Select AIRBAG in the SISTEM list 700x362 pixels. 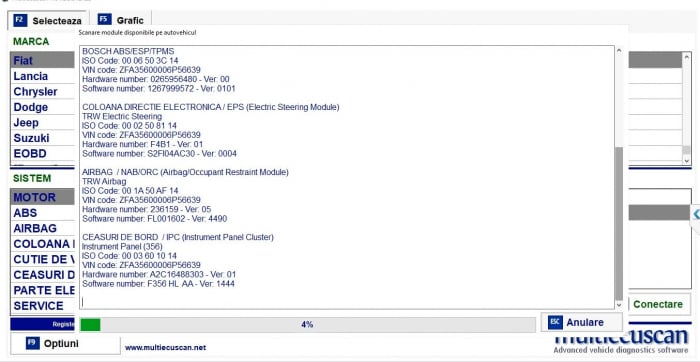[42, 228]
